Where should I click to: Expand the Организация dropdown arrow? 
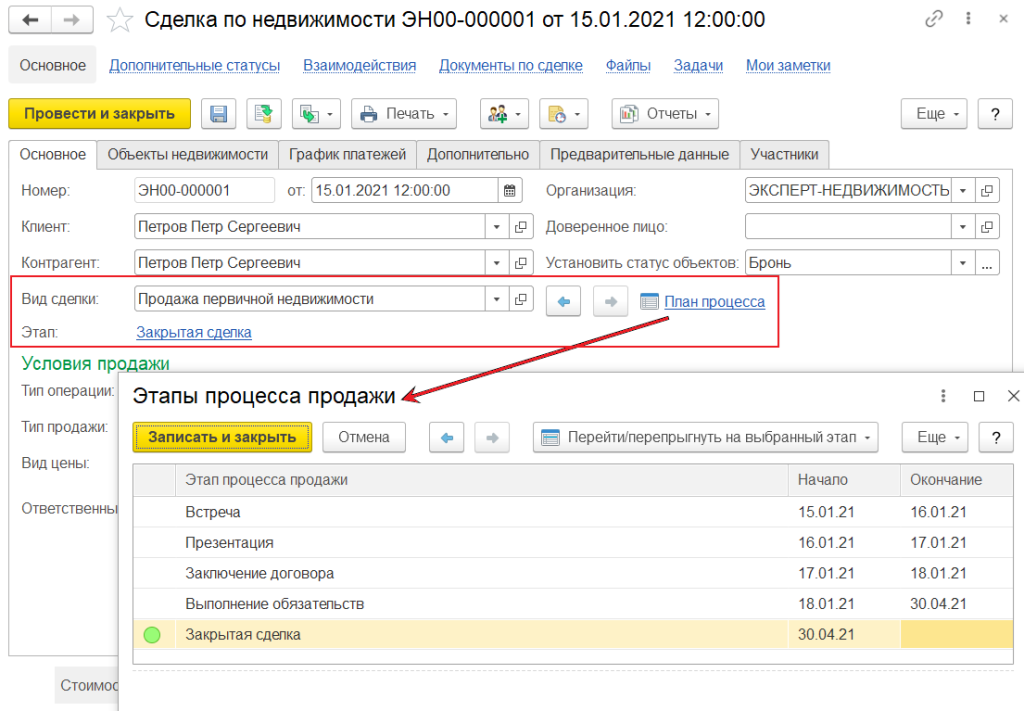pos(962,191)
